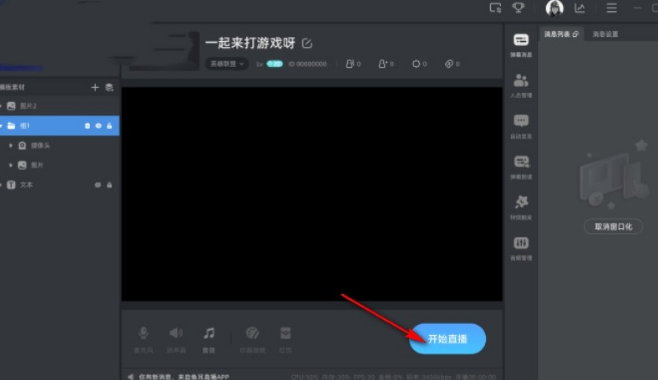658x380 pixels.
Task: Open the red envelope tool
Action: point(285,339)
